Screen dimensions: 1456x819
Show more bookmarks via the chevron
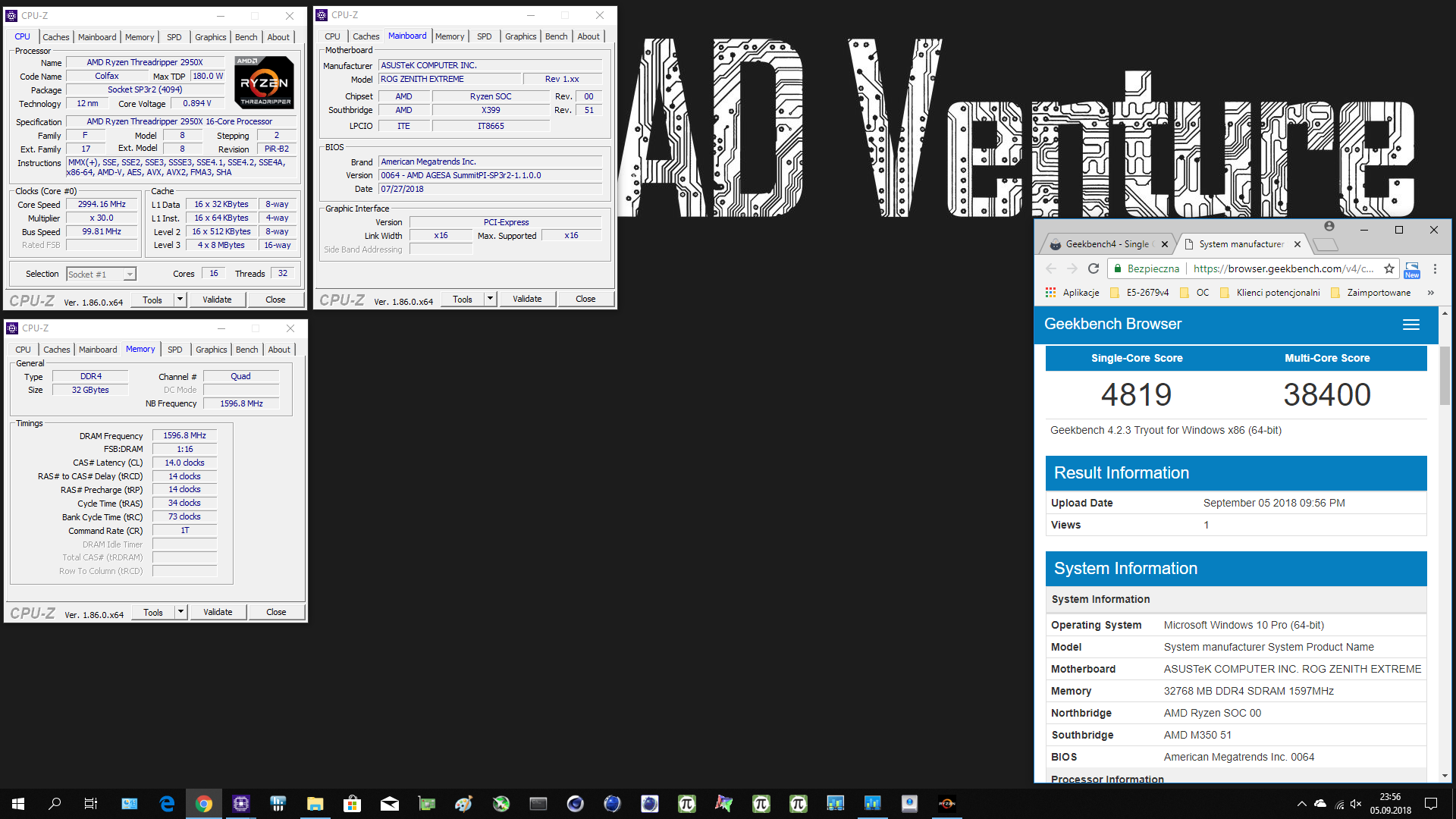pos(1430,293)
